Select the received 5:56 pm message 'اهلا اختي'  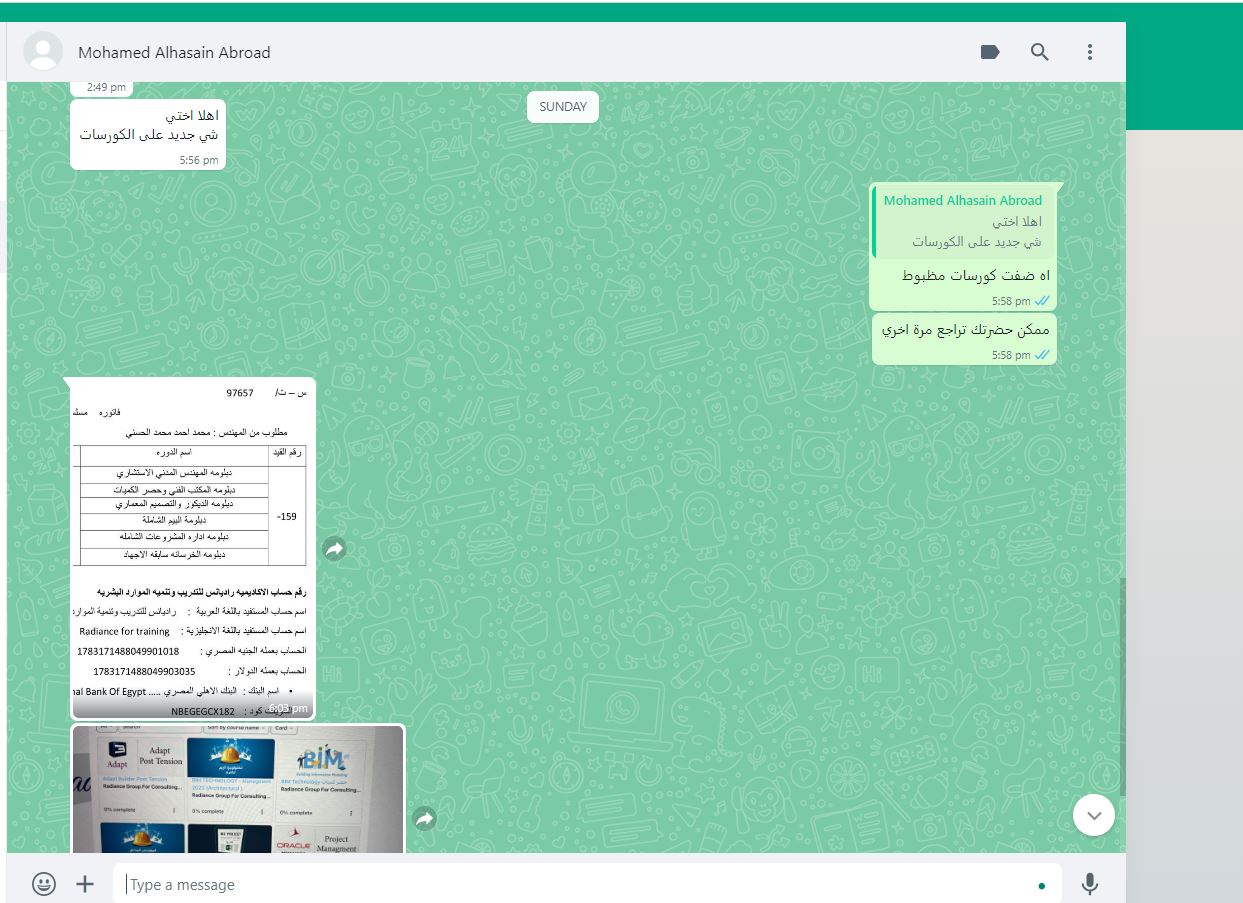pos(148,133)
